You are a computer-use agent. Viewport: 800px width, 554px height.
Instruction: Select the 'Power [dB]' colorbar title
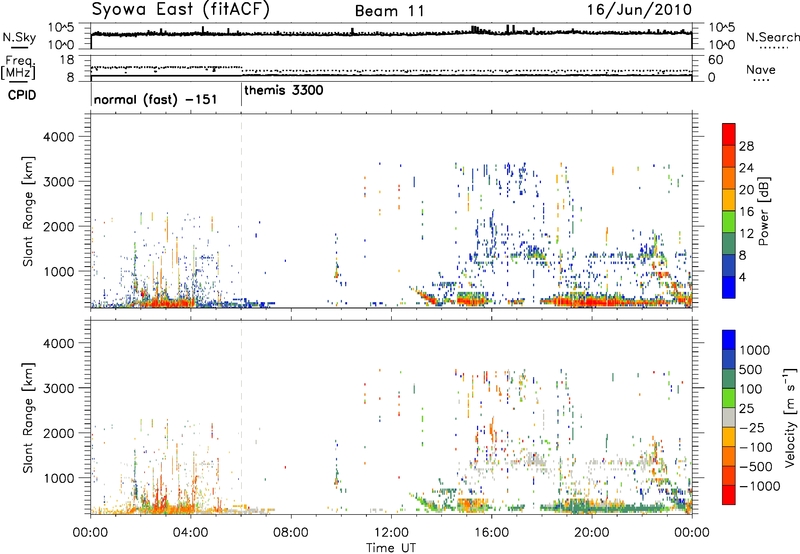763,211
